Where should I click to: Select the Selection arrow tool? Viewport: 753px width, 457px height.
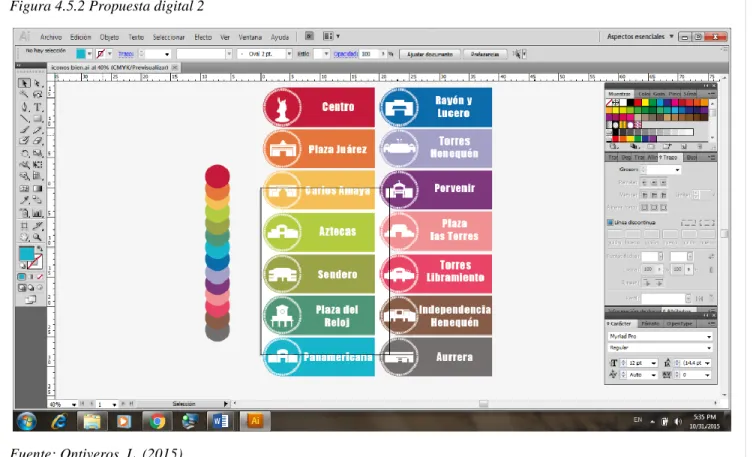pyautogui.click(x=24, y=84)
